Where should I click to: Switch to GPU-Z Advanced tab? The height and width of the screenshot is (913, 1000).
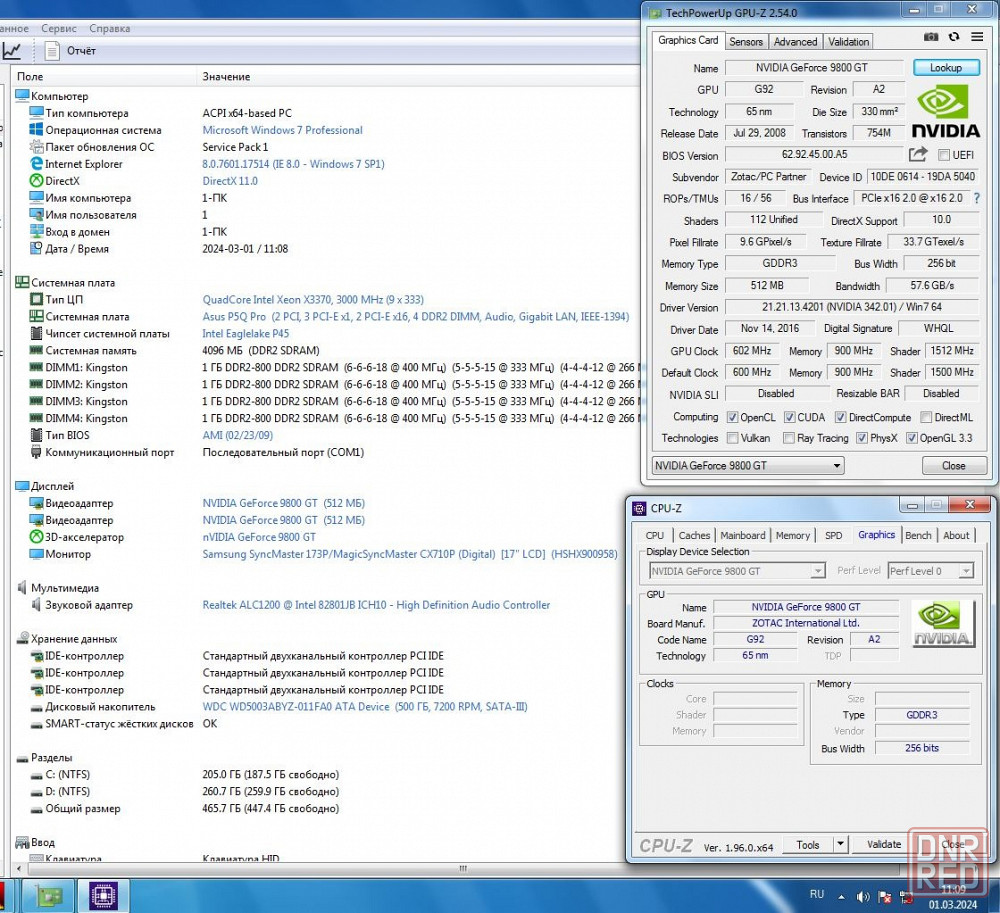[x=795, y=41]
